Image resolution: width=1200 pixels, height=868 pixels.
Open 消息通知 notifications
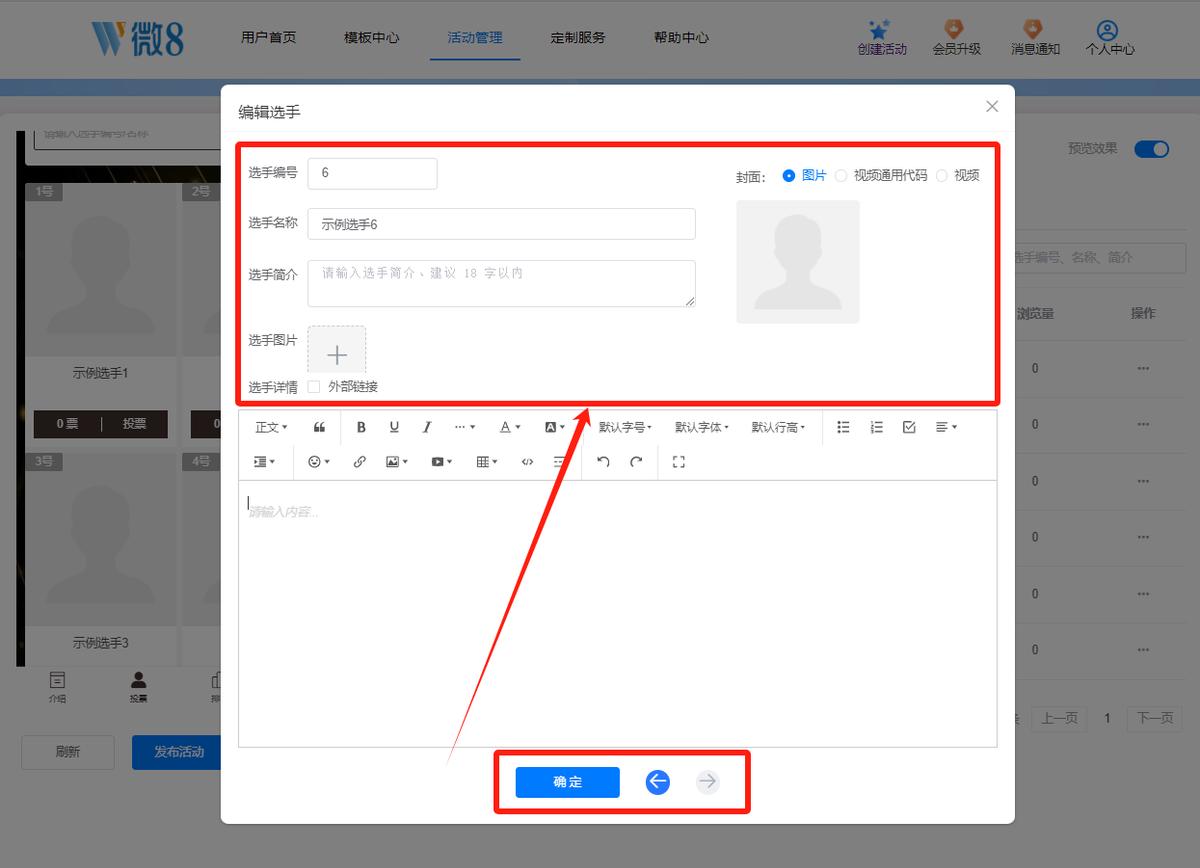pyautogui.click(x=1035, y=38)
